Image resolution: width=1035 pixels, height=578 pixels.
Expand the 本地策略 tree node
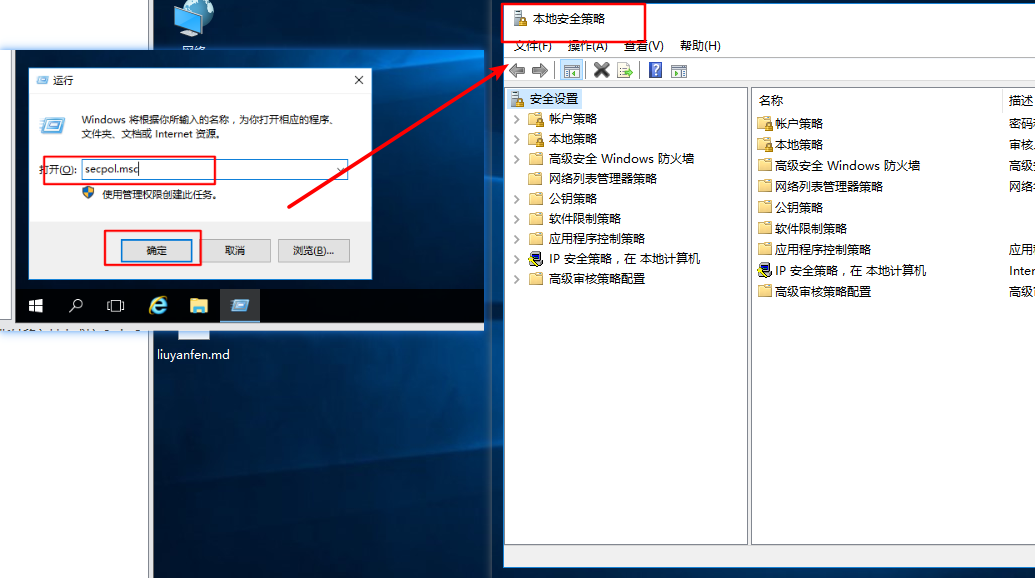pos(517,139)
